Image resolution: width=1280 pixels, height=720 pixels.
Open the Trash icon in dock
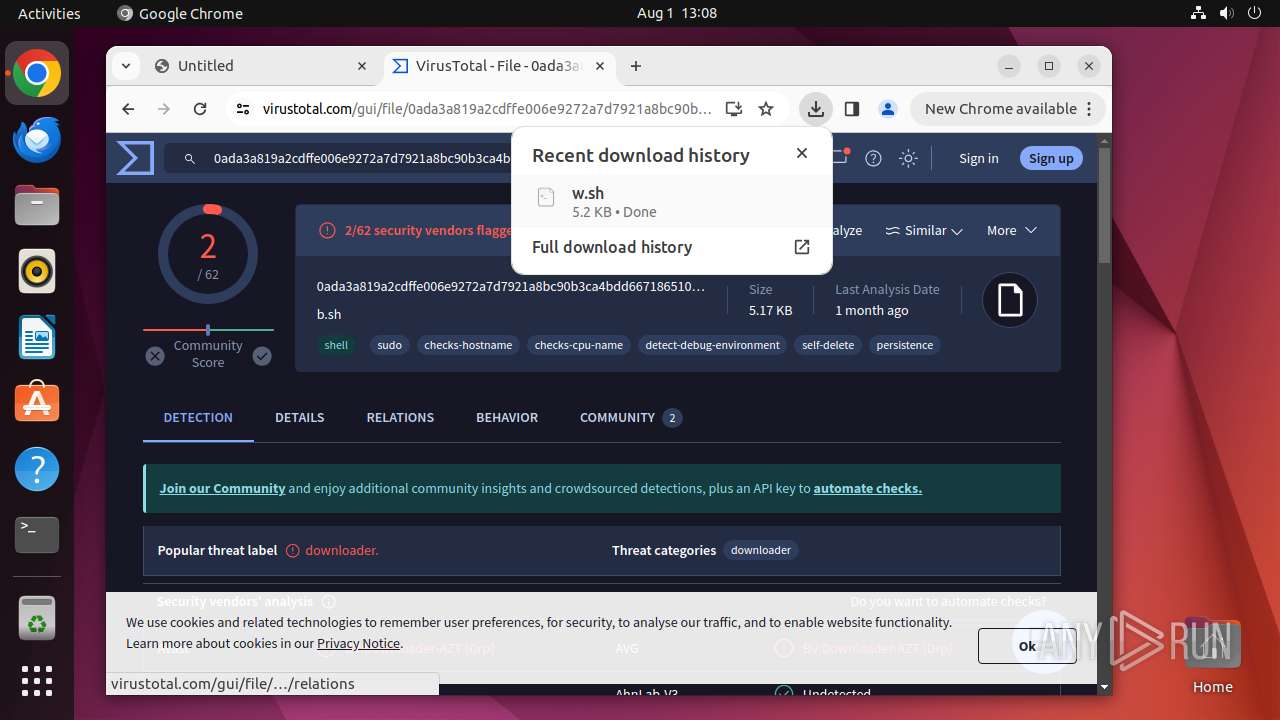pos(37,619)
